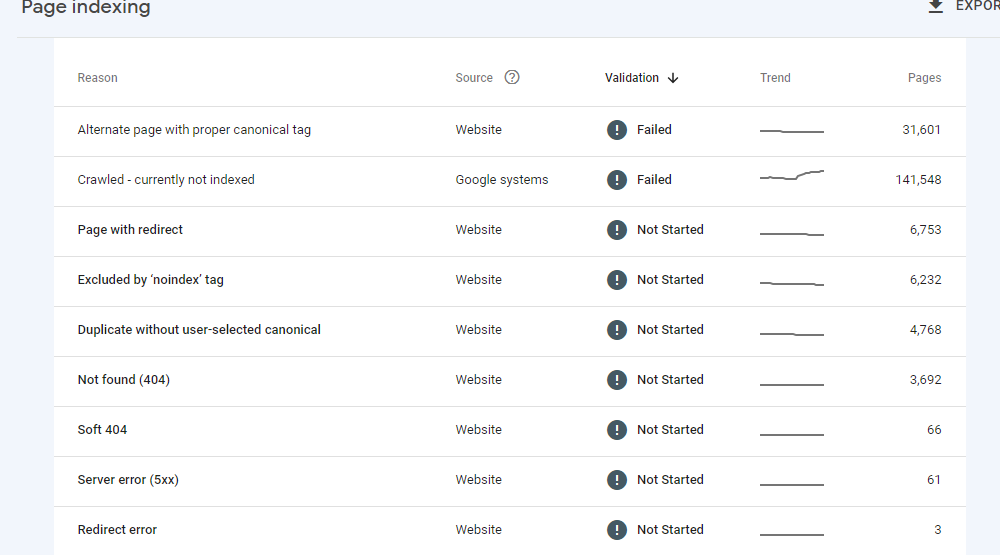Click the '6,232' pages value
The height and width of the screenshot is (555, 1000).
tap(925, 279)
